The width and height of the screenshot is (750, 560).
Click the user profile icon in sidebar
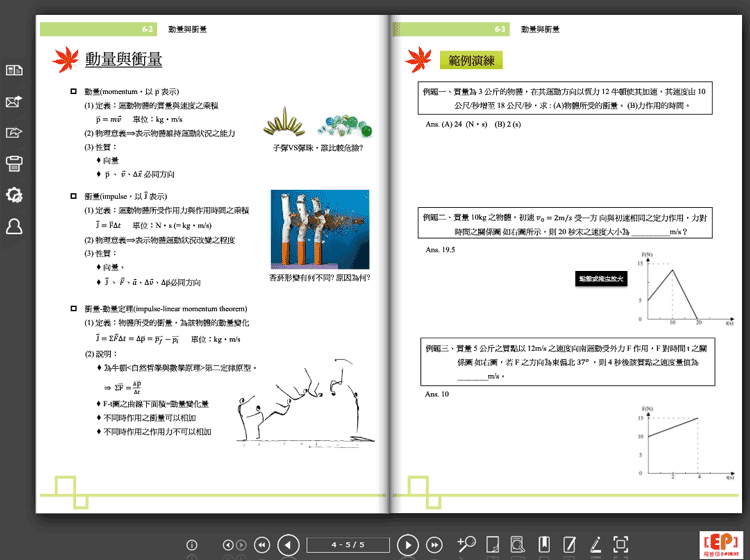coord(14,226)
